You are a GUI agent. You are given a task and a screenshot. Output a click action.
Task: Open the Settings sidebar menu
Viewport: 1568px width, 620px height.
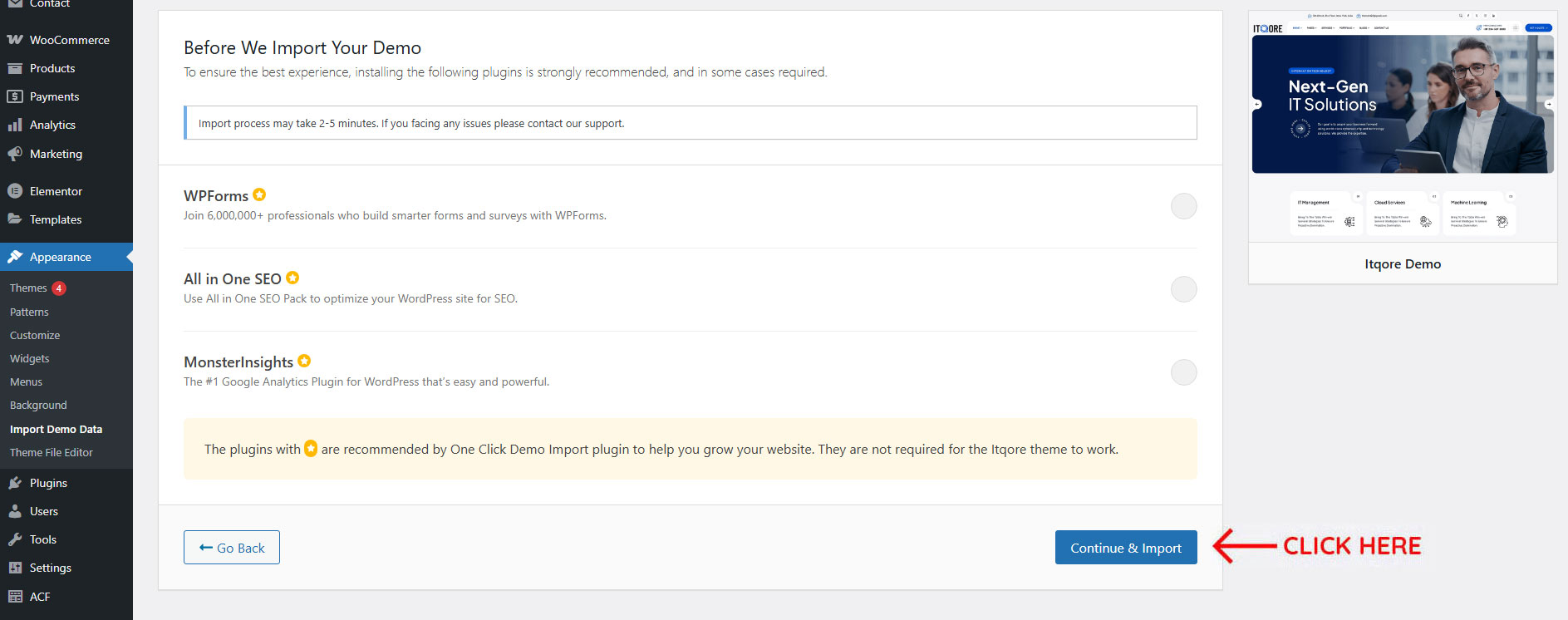[x=50, y=568]
